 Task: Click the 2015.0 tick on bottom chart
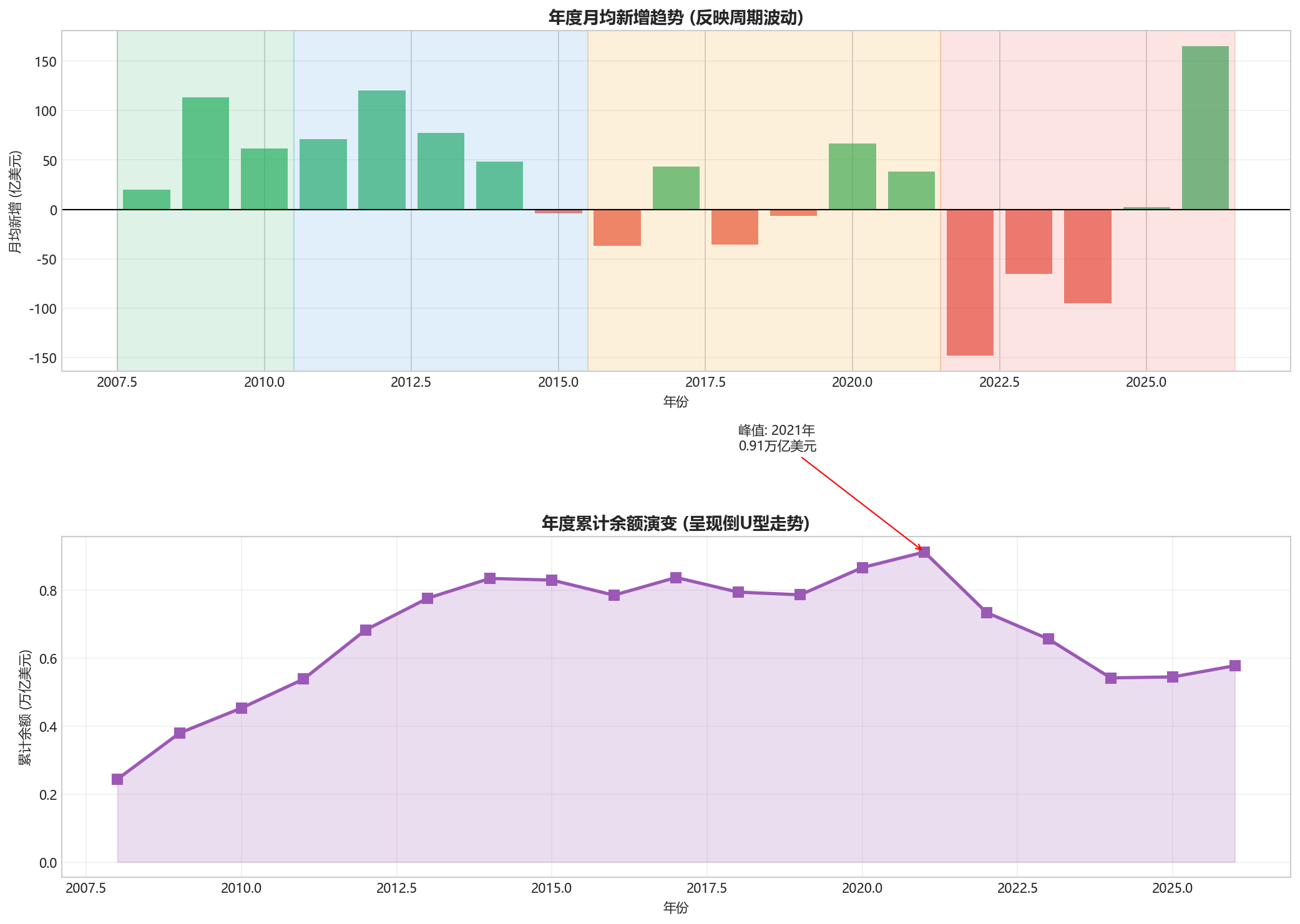coord(551,888)
